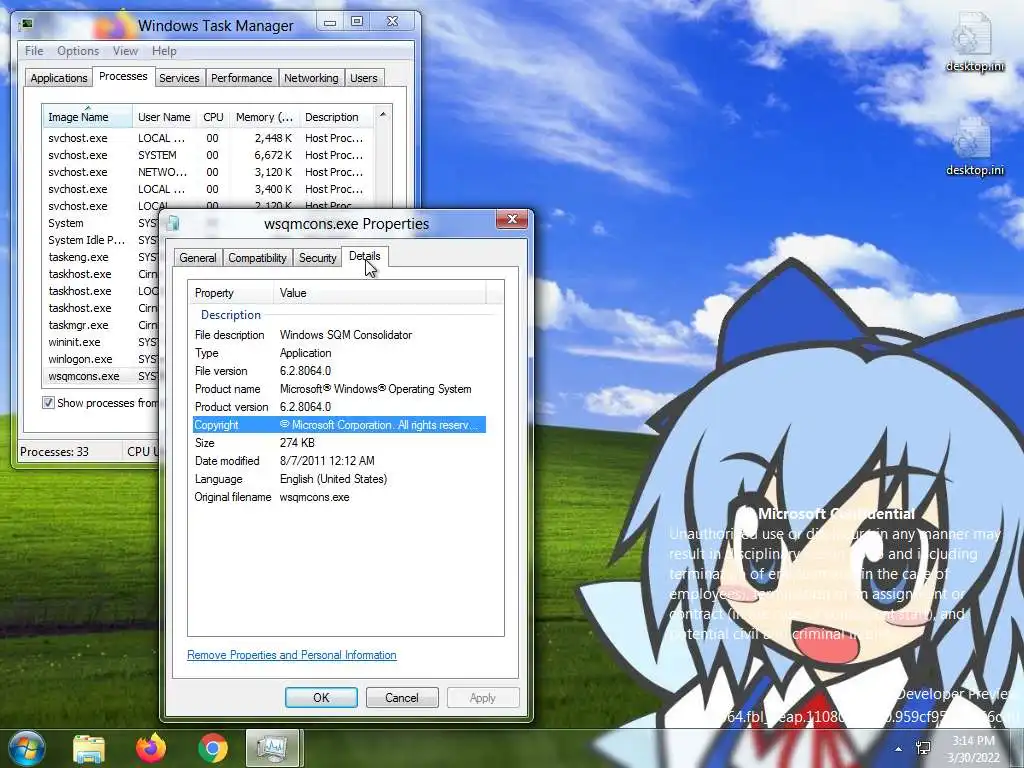Launch Firefox from the taskbar
1024x768 pixels.
coord(151,748)
